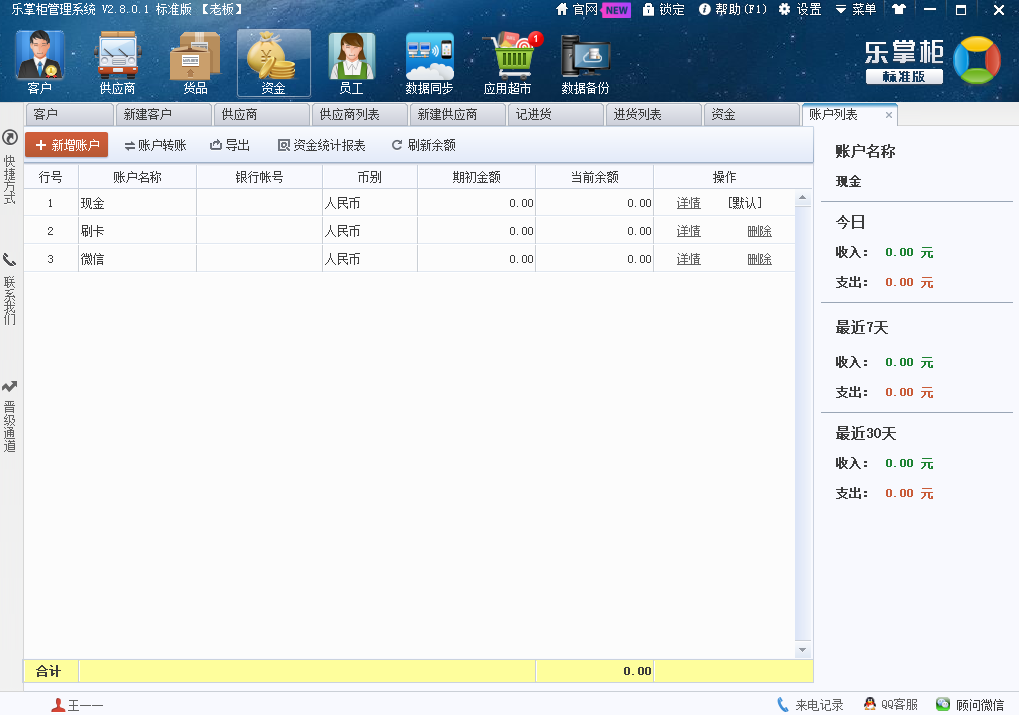Visit 官网 home icon in title bar
This screenshot has width=1019, height=715.
576,10
